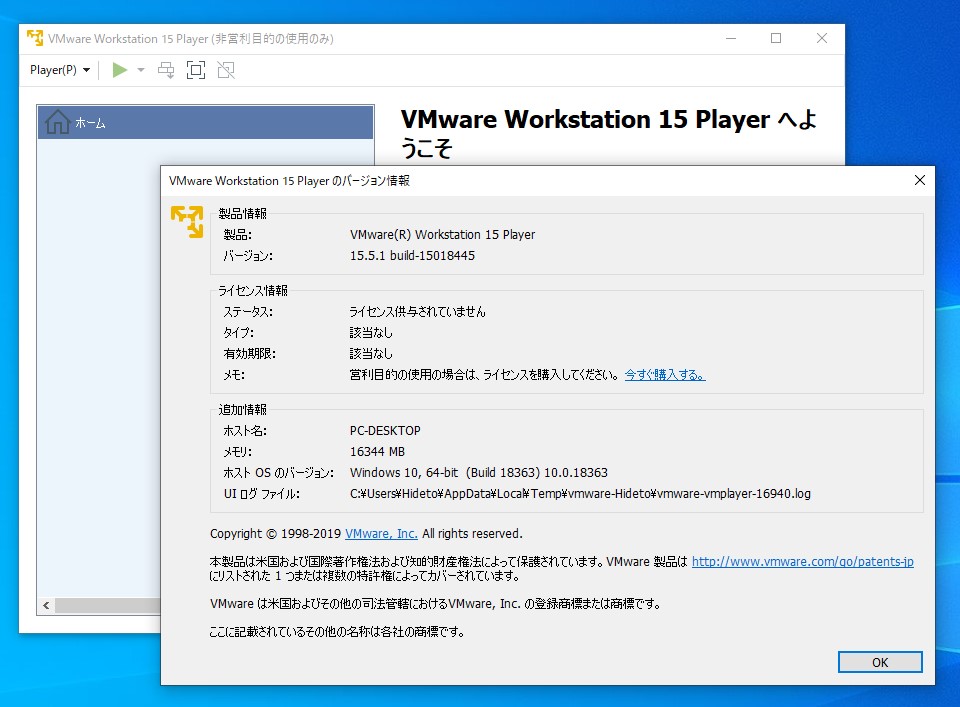960x707 pixels.
Task: Click the VMware icon in the main title bar
Action: (37, 38)
